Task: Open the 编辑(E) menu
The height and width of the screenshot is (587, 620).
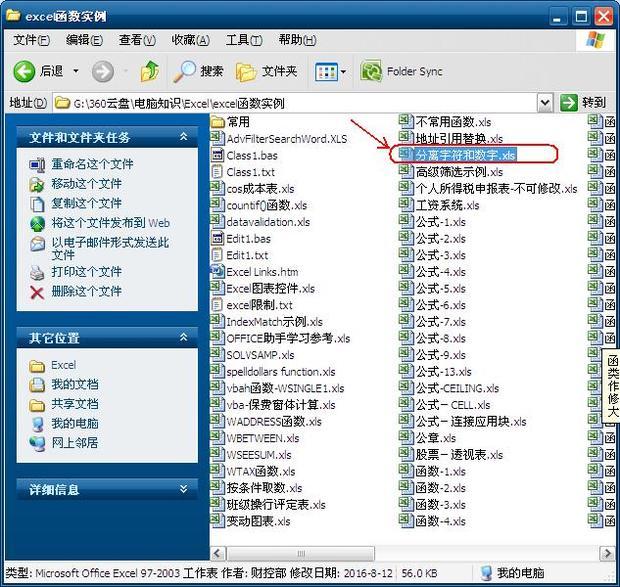Action: (84, 40)
